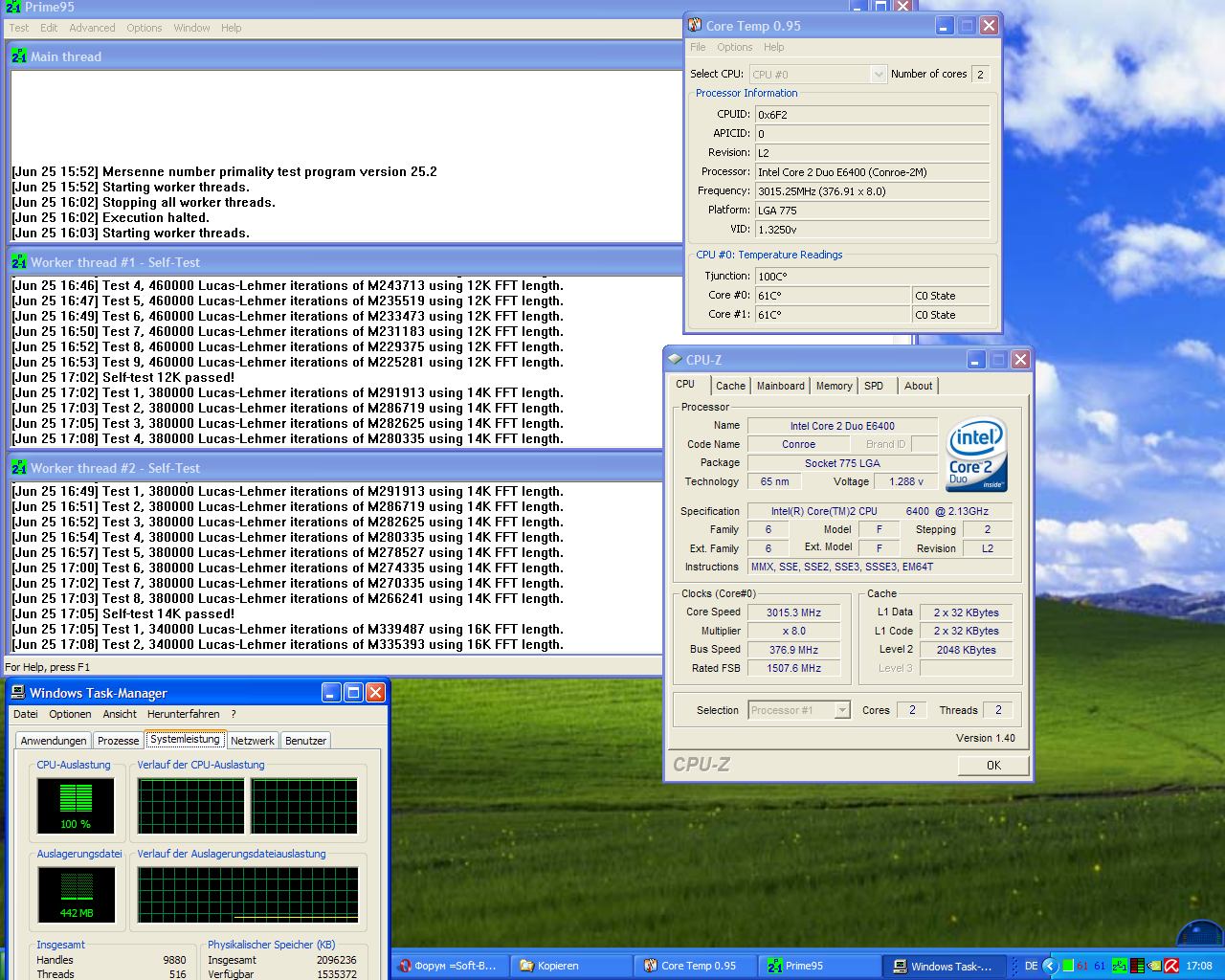
Task: Click the taskbar clock showing 17:08
Action: coord(1199,966)
